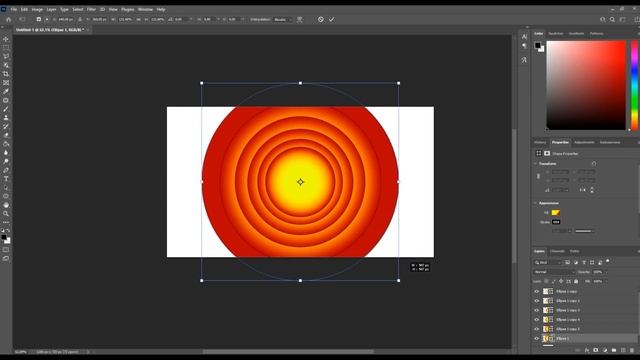The image size is (640, 360).
Task: Click the Home icon in options bar
Action: (x=9, y=19)
